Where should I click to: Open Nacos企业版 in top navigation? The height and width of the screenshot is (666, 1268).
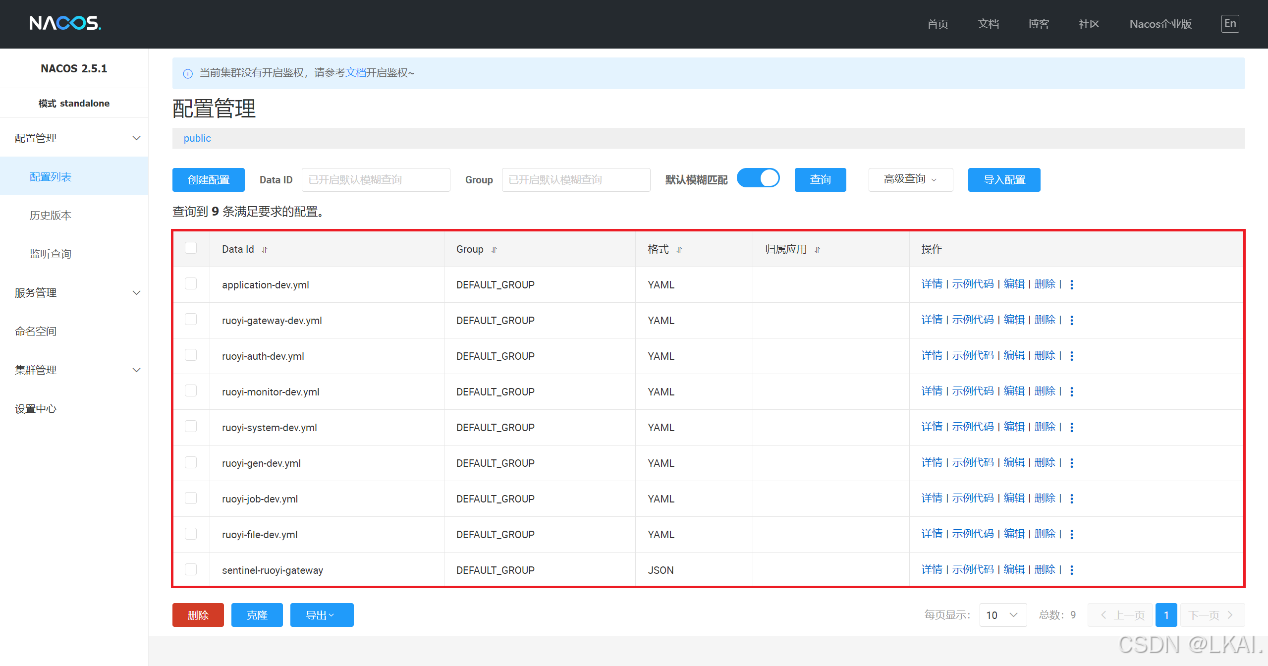[x=1161, y=24]
